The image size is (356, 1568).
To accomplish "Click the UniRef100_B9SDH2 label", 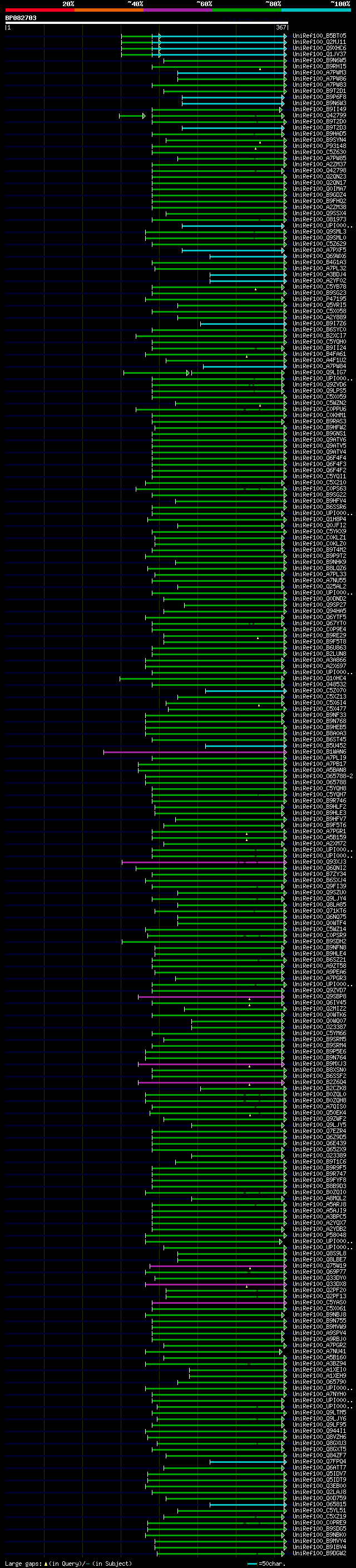I will 319,941.
